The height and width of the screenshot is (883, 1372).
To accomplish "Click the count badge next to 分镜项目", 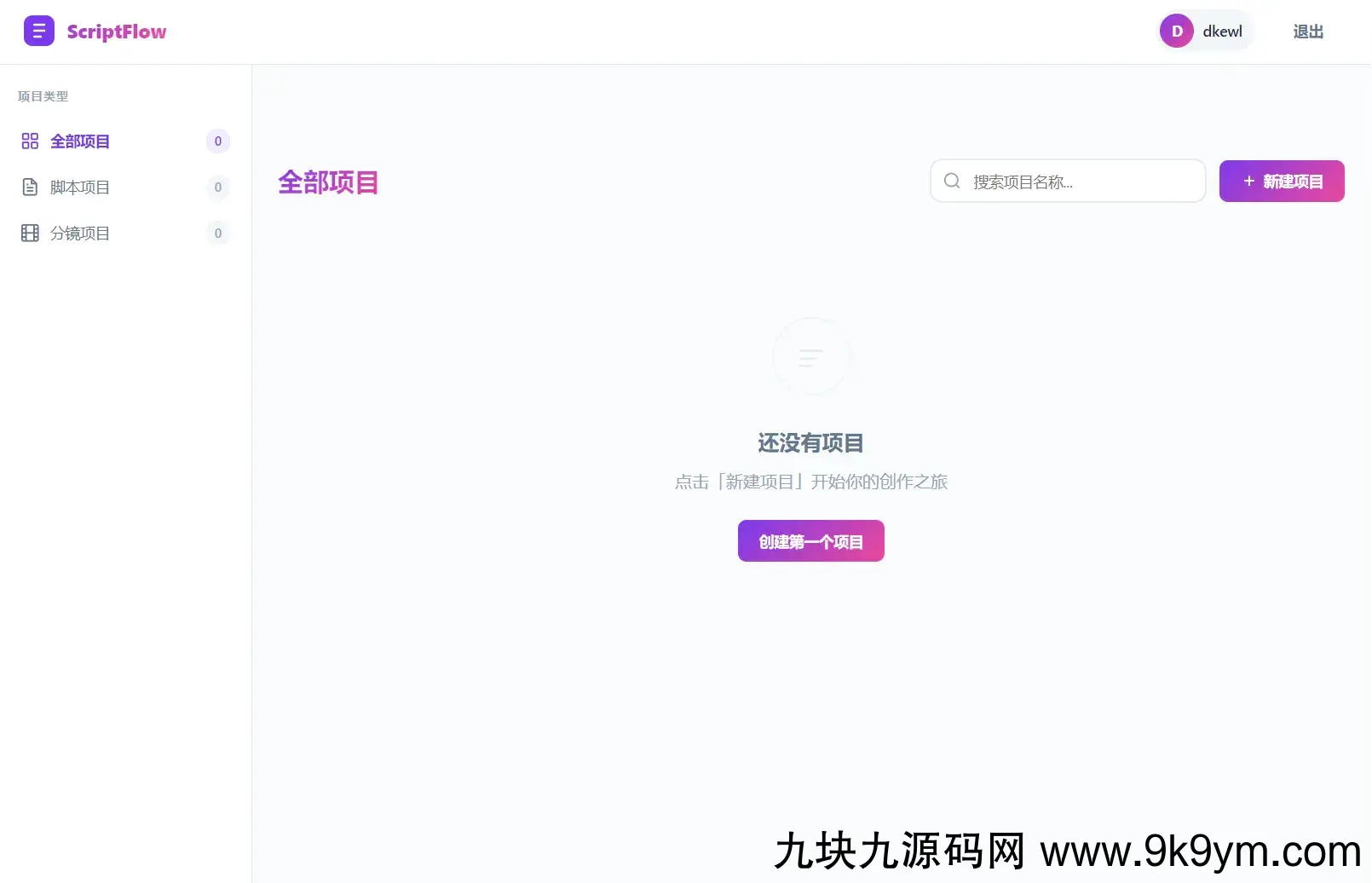I will [x=218, y=234].
